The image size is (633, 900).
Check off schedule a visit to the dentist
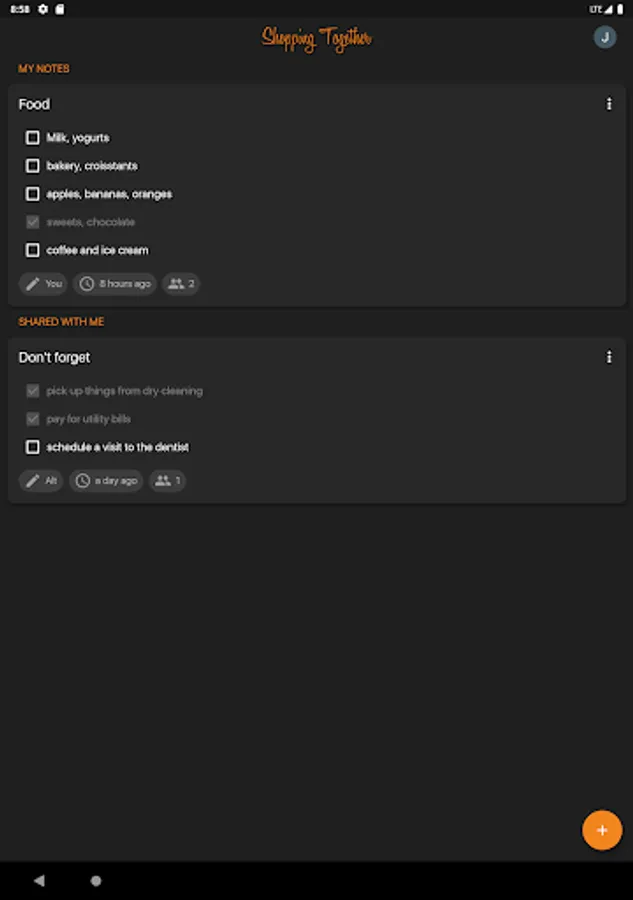point(33,447)
